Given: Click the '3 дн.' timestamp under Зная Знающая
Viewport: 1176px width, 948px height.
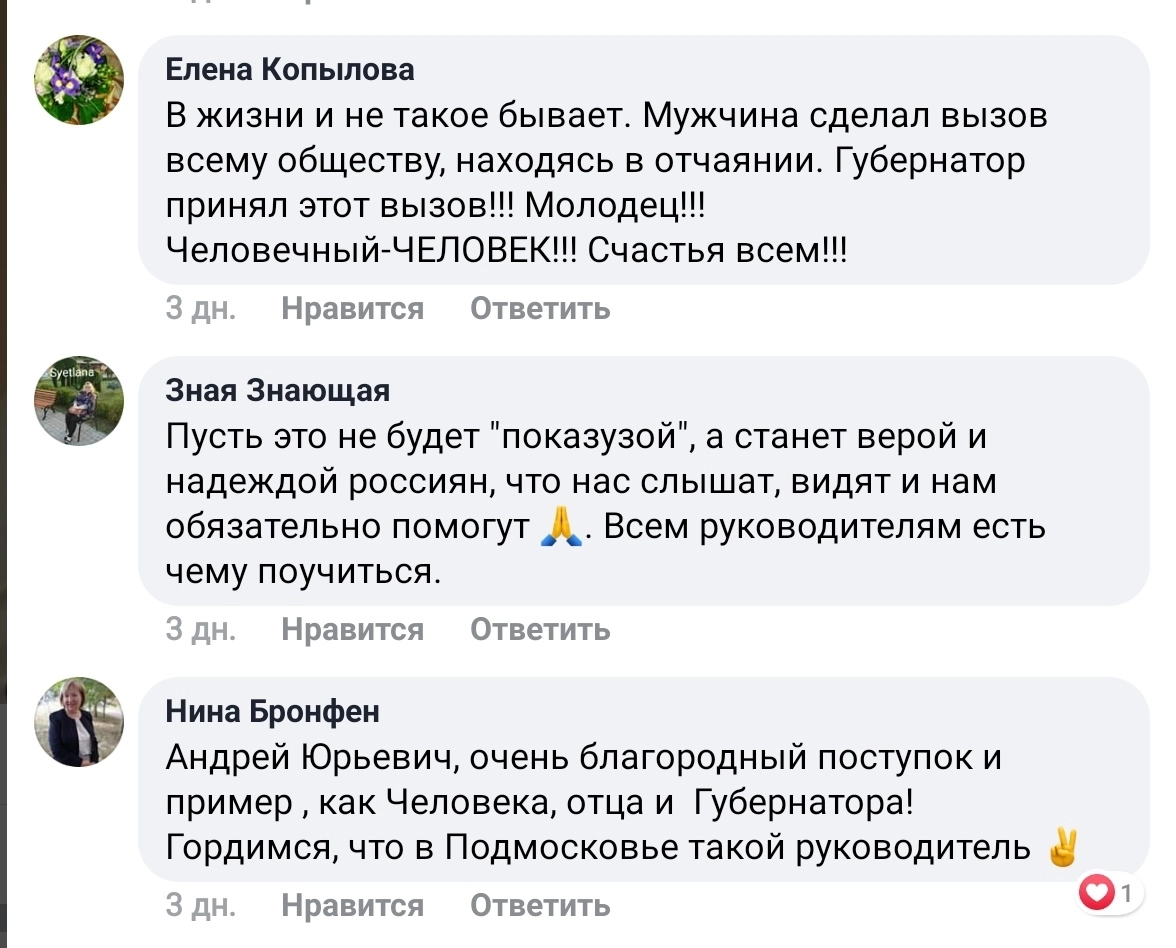Looking at the screenshot, I should coord(200,630).
